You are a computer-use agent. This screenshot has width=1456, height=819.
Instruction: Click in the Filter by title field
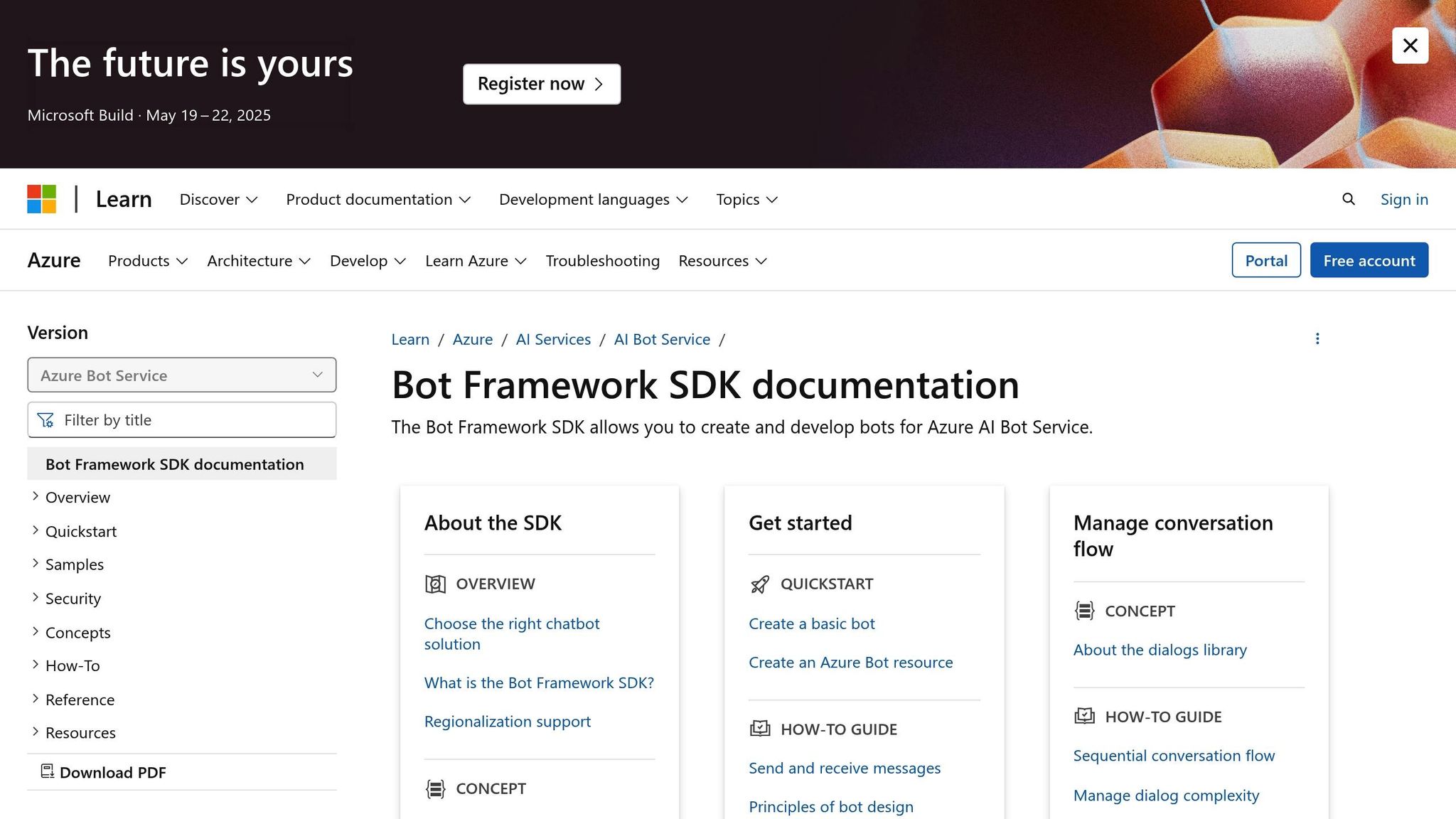182,420
